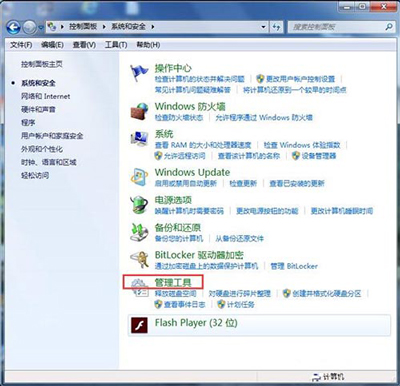Image resolution: width=400 pixels, height=386 pixels.
Task: Select 系统和安全 breadcrumb in address bar
Action: [x=129, y=26]
